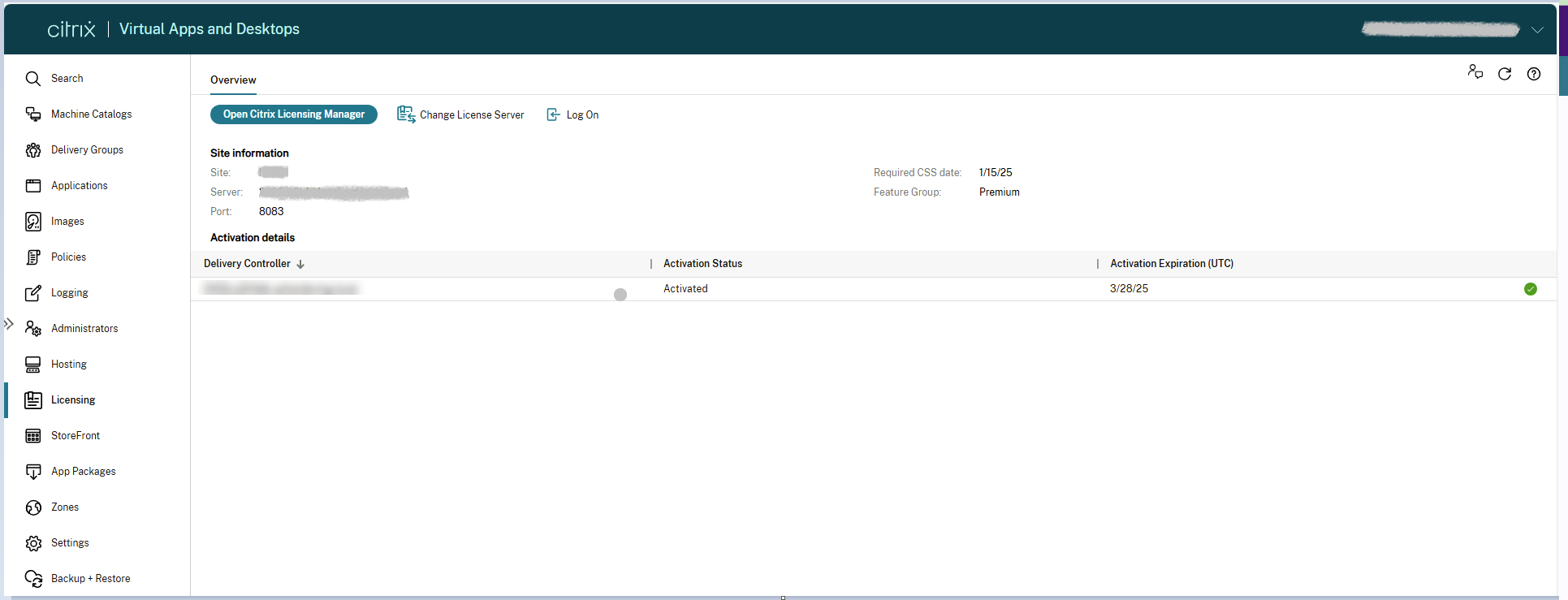
Task: Click the Settings gear icon
Action: coord(33,543)
